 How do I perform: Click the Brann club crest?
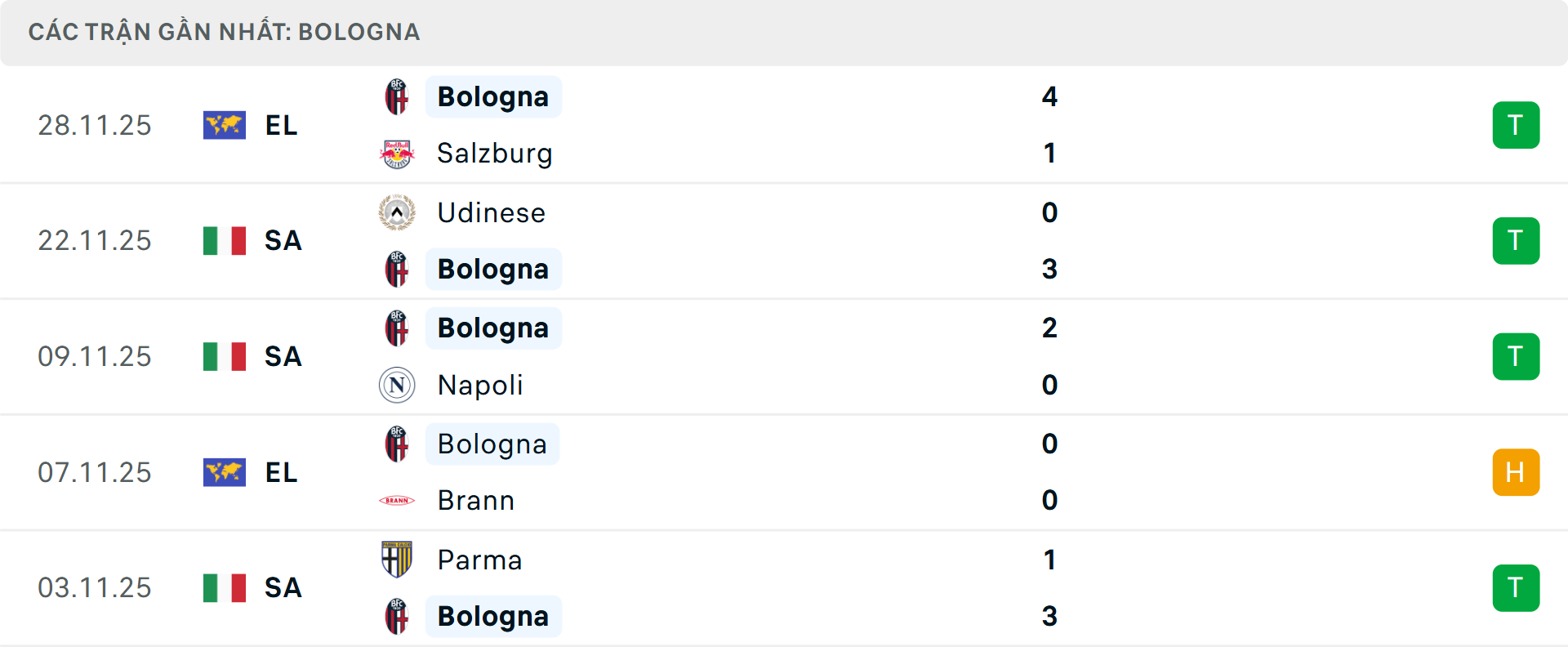(x=397, y=500)
